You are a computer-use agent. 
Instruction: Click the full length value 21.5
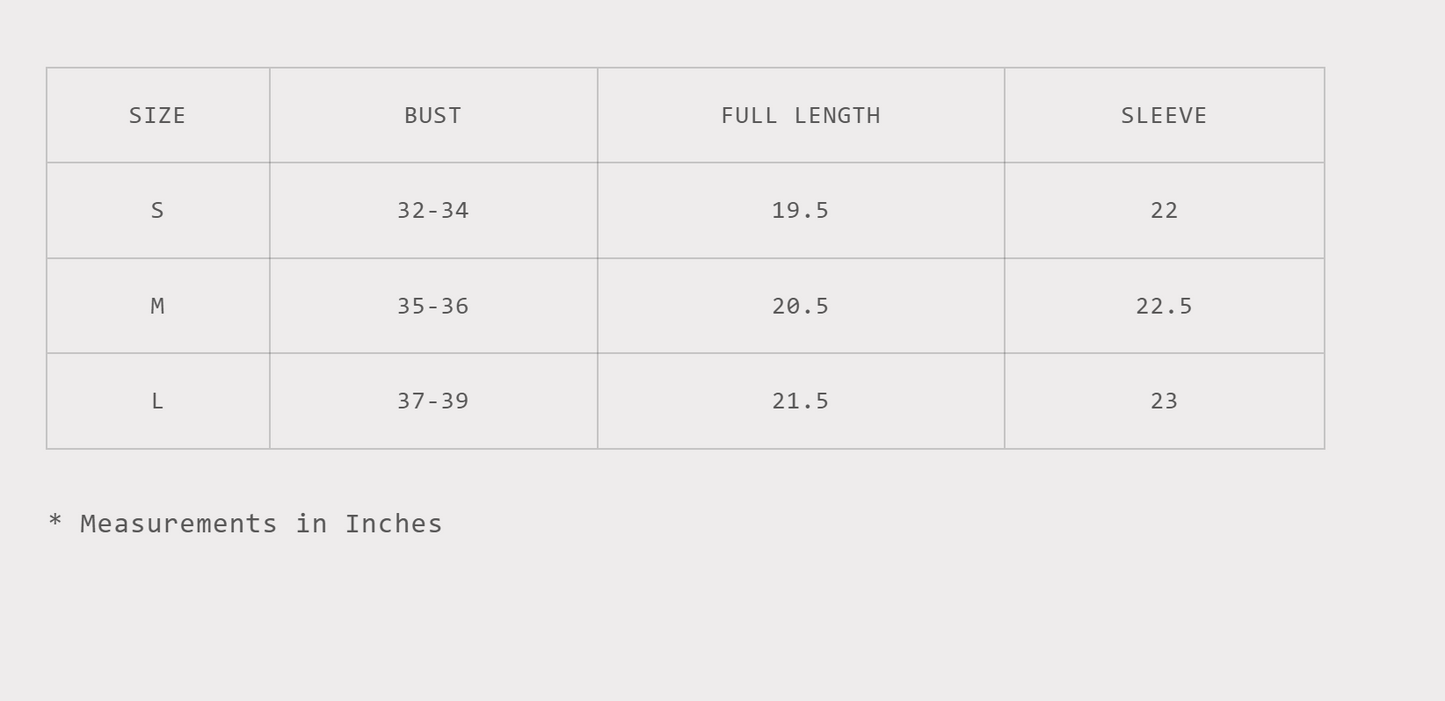800,401
